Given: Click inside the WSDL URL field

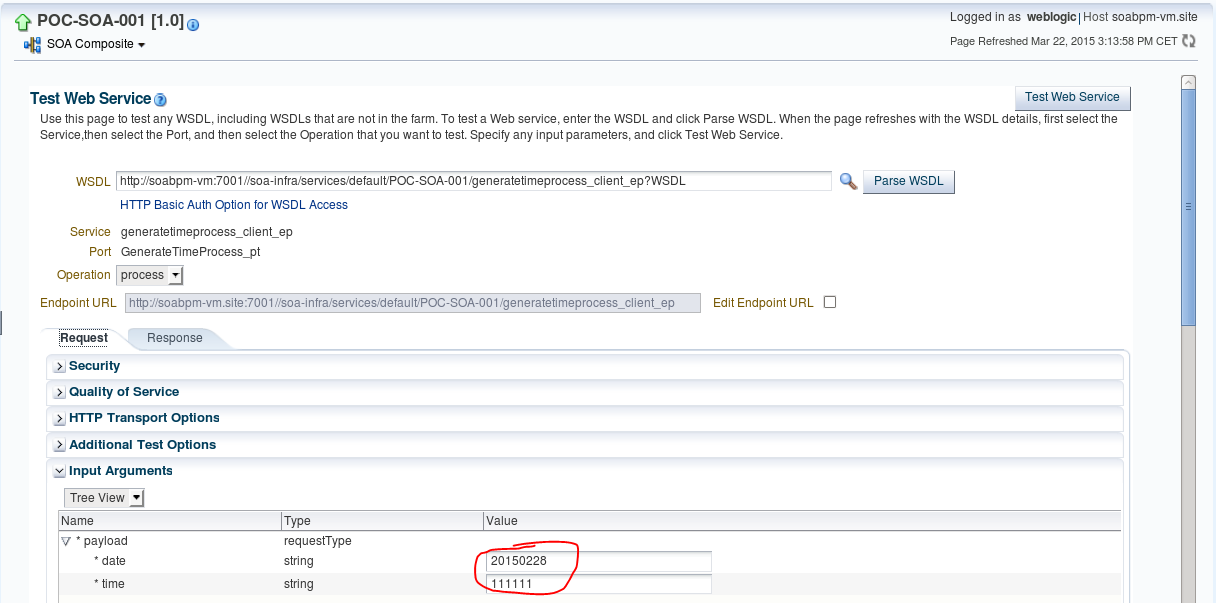Looking at the screenshot, I should [474, 181].
